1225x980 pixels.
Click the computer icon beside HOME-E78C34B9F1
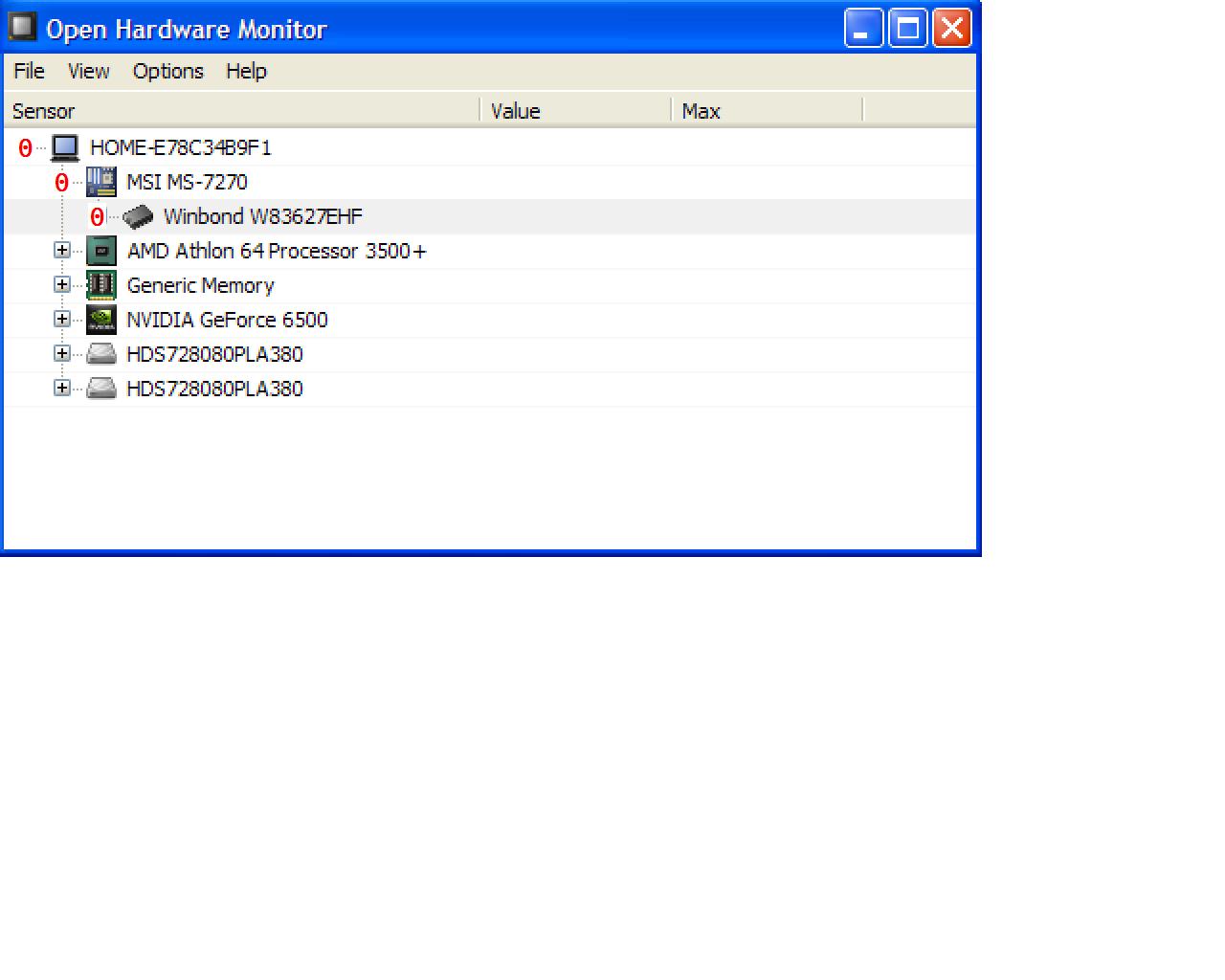click(65, 148)
